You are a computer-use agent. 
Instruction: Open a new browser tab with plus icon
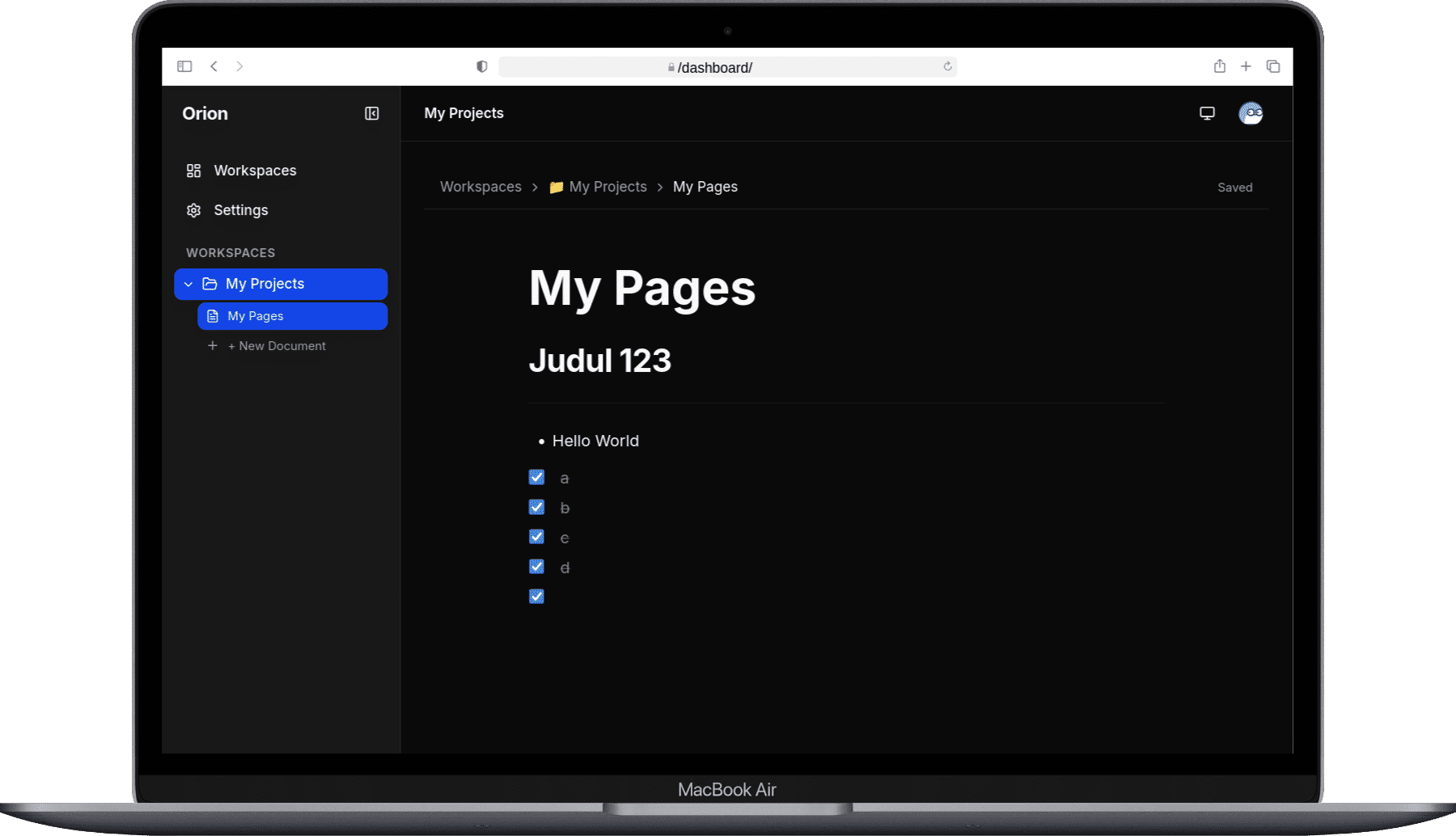[1246, 66]
